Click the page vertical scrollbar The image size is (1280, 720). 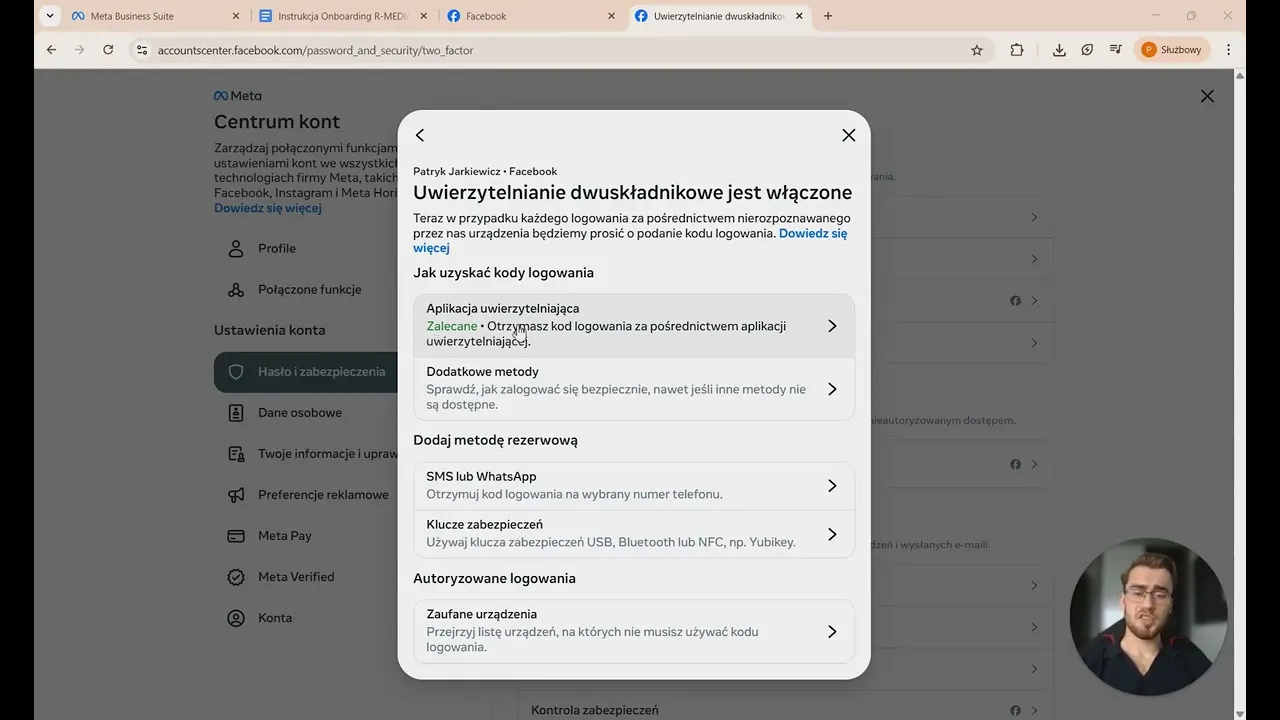[1240, 395]
